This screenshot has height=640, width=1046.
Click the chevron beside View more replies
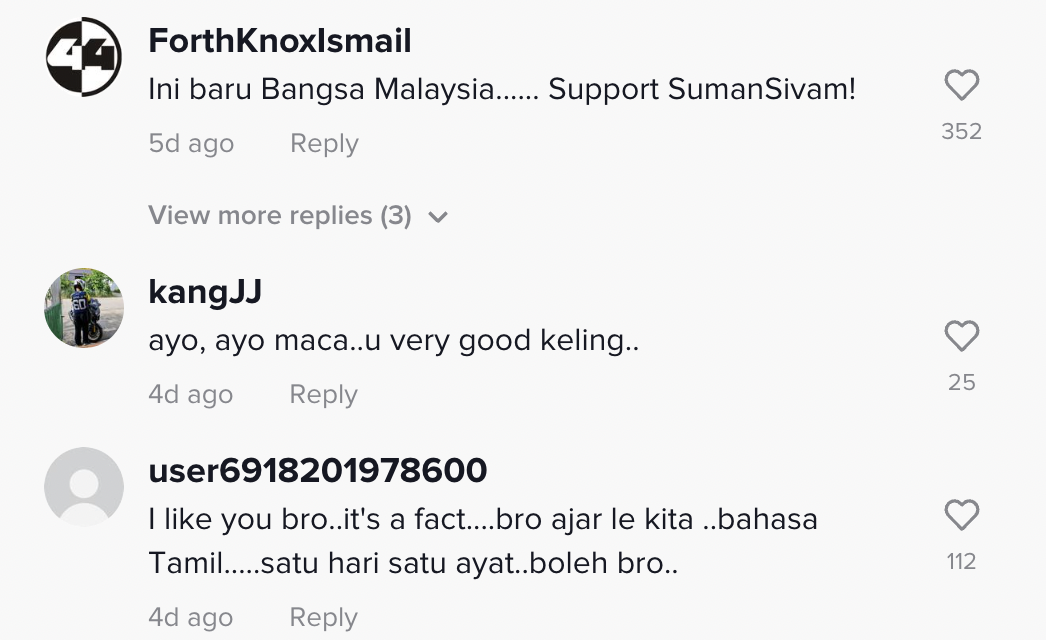click(438, 217)
